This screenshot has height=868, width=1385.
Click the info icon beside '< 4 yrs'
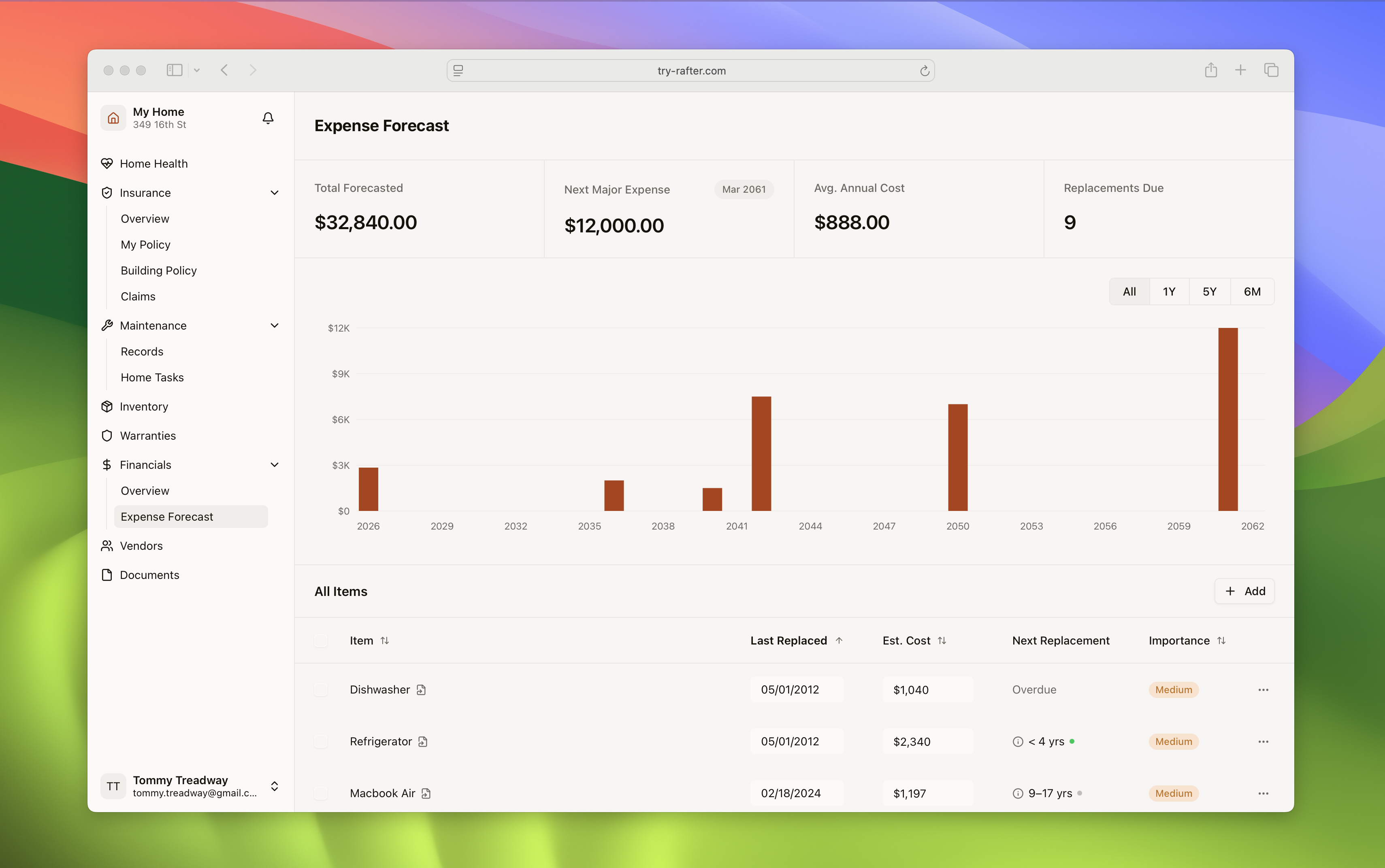[x=1018, y=742]
